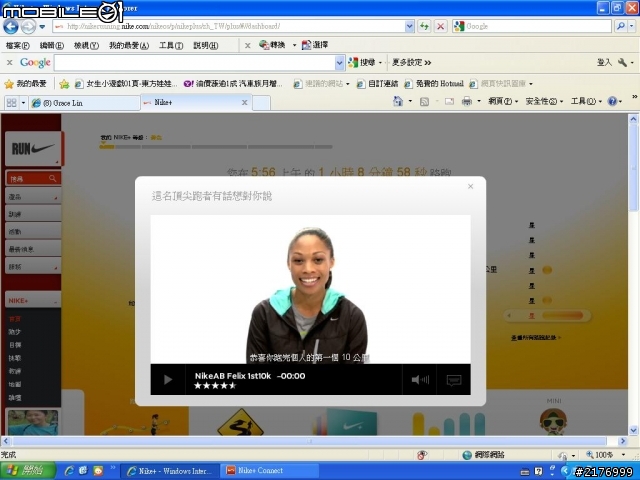
Task: Play the NikeAB Felix video
Action: (x=168, y=380)
